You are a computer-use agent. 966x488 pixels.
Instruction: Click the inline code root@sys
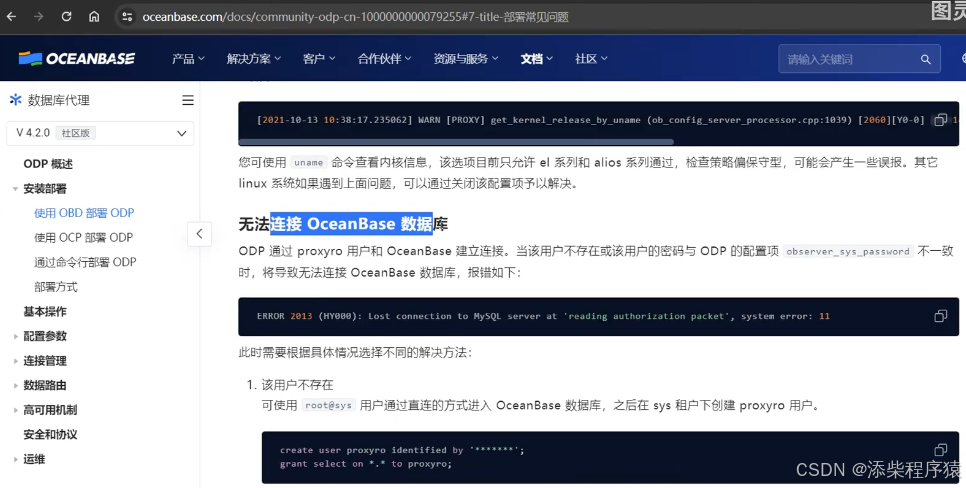click(x=328, y=405)
